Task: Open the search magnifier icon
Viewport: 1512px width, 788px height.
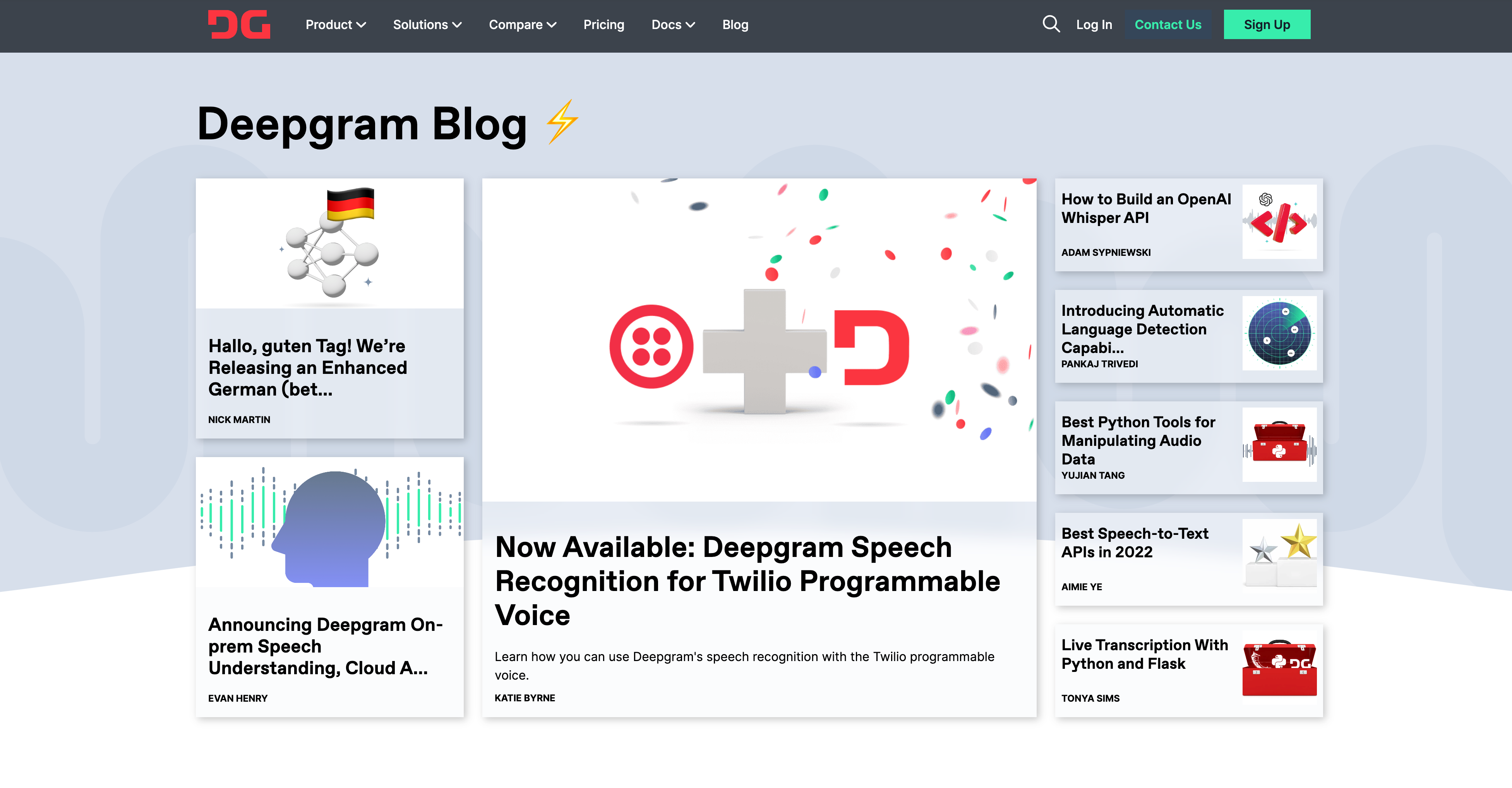Action: (x=1051, y=25)
